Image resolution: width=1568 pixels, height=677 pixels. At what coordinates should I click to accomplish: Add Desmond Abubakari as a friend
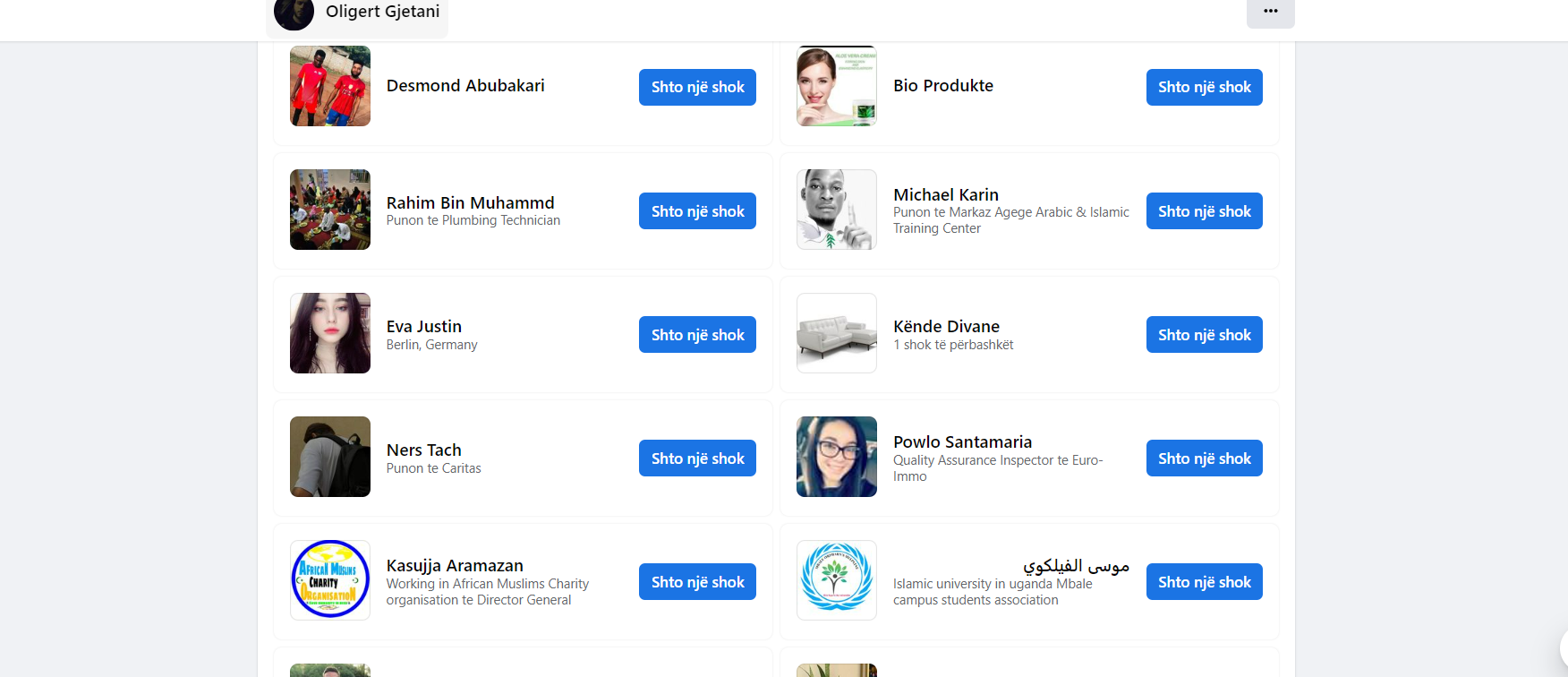[x=697, y=87]
